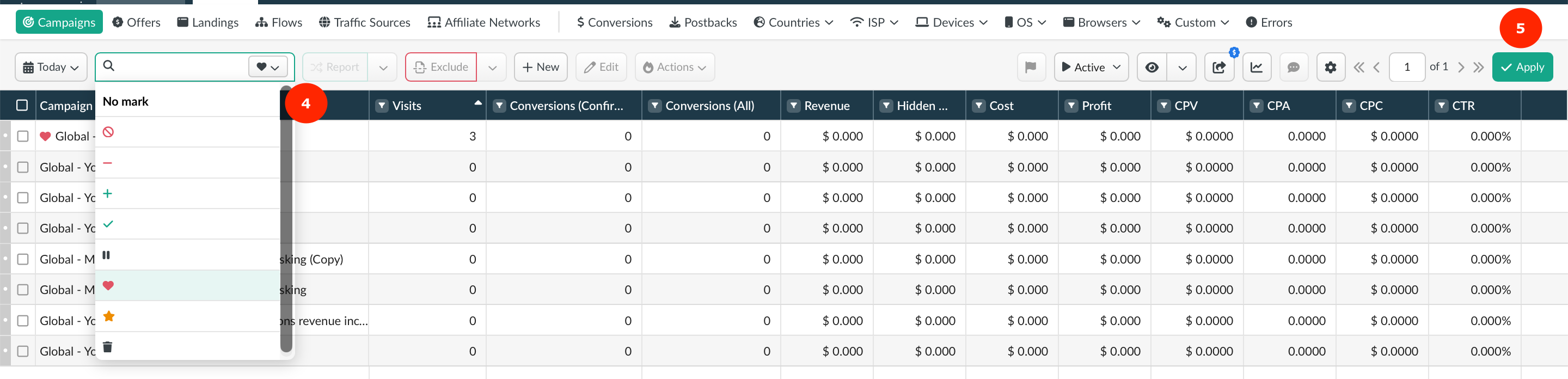
Task: Click the page number input field
Action: click(x=1407, y=67)
